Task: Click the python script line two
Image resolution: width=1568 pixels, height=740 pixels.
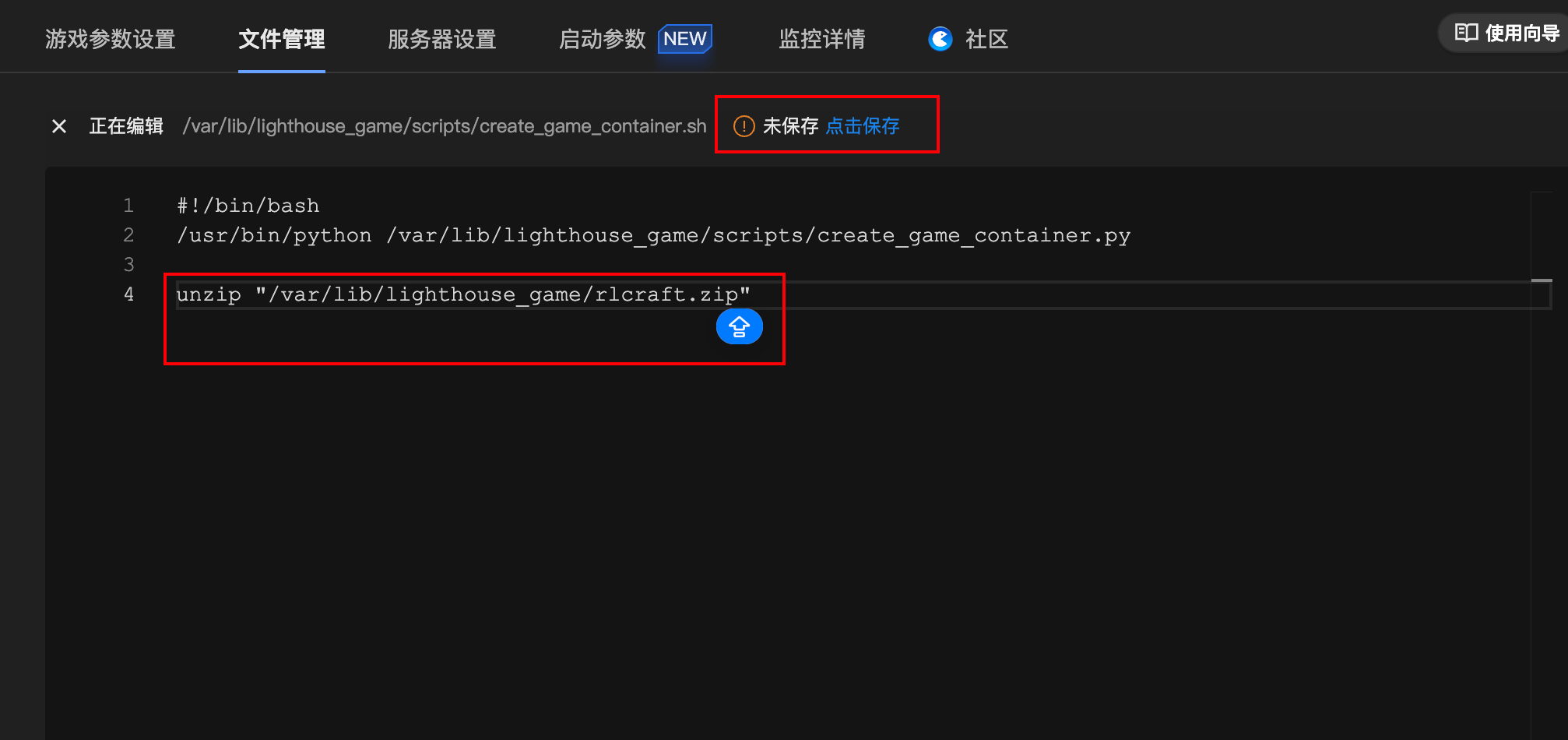Action: 653,235
